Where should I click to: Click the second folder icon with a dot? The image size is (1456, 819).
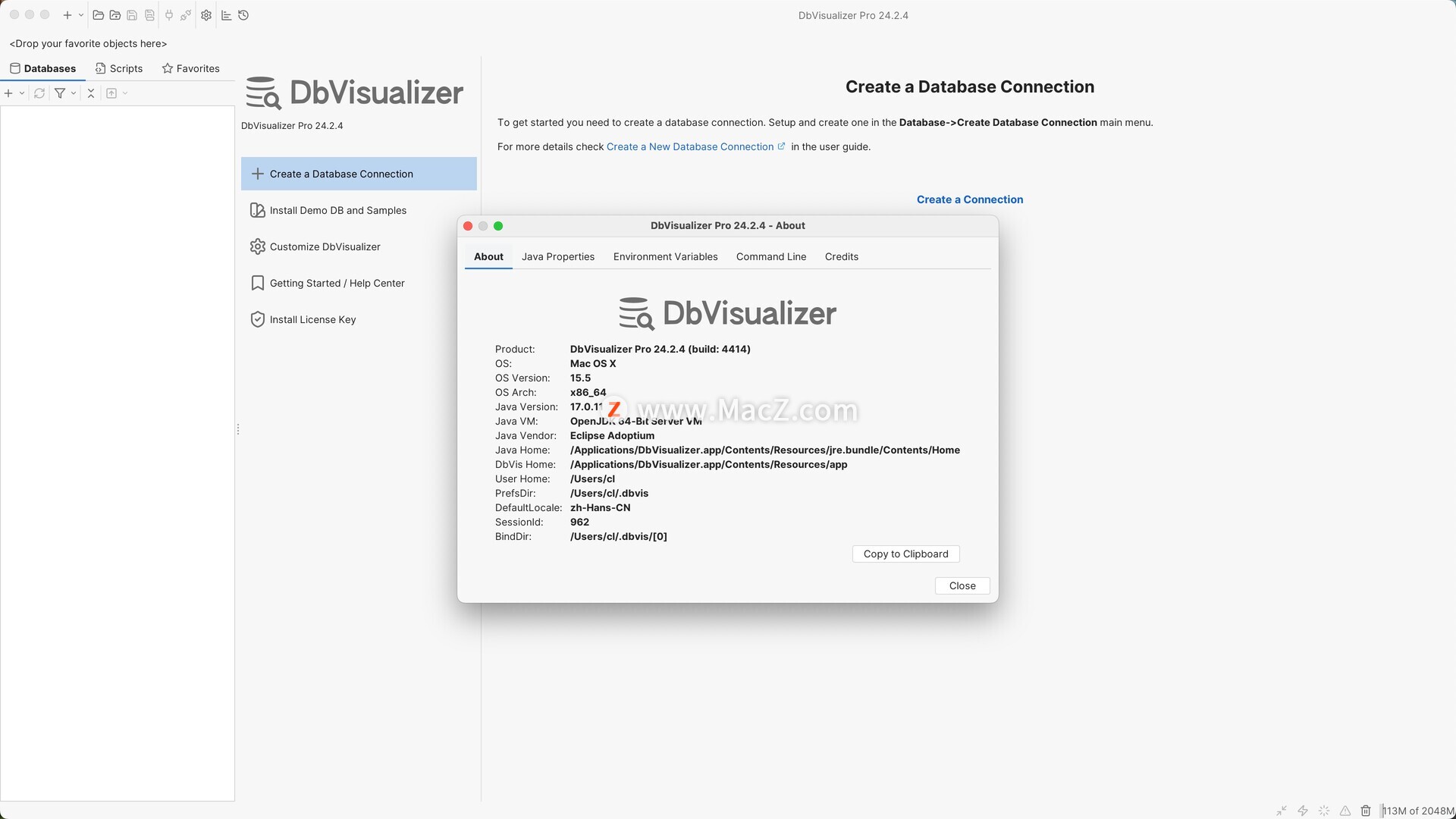[115, 15]
